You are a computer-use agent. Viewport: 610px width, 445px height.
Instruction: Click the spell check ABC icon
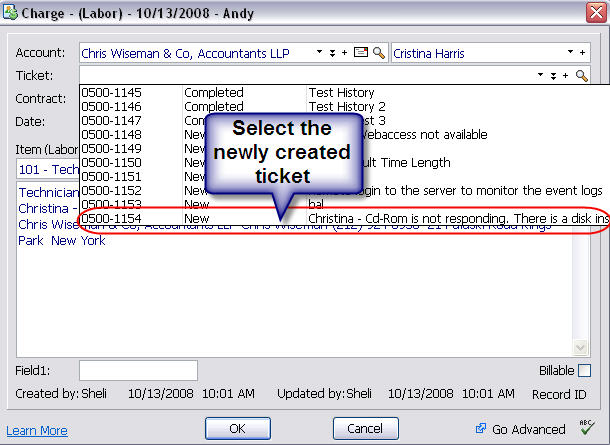(x=586, y=429)
